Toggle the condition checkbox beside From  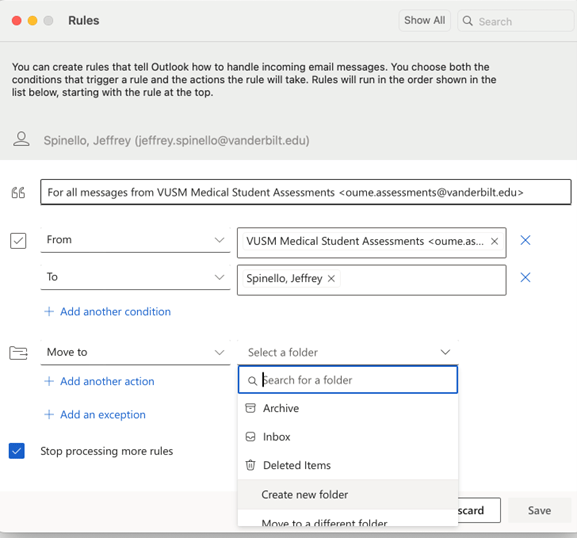click(18, 241)
